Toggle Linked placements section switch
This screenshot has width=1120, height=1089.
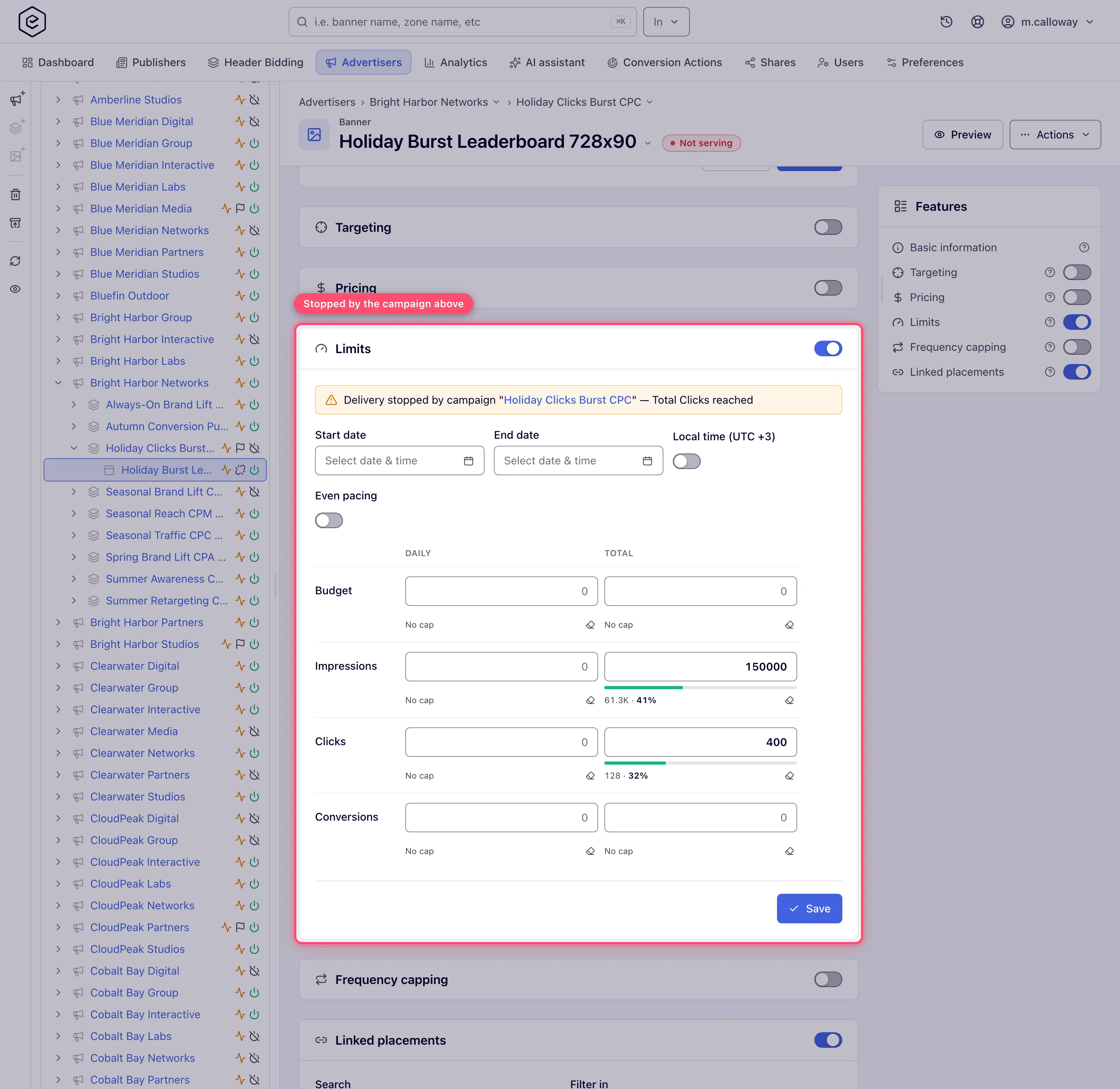828,1040
